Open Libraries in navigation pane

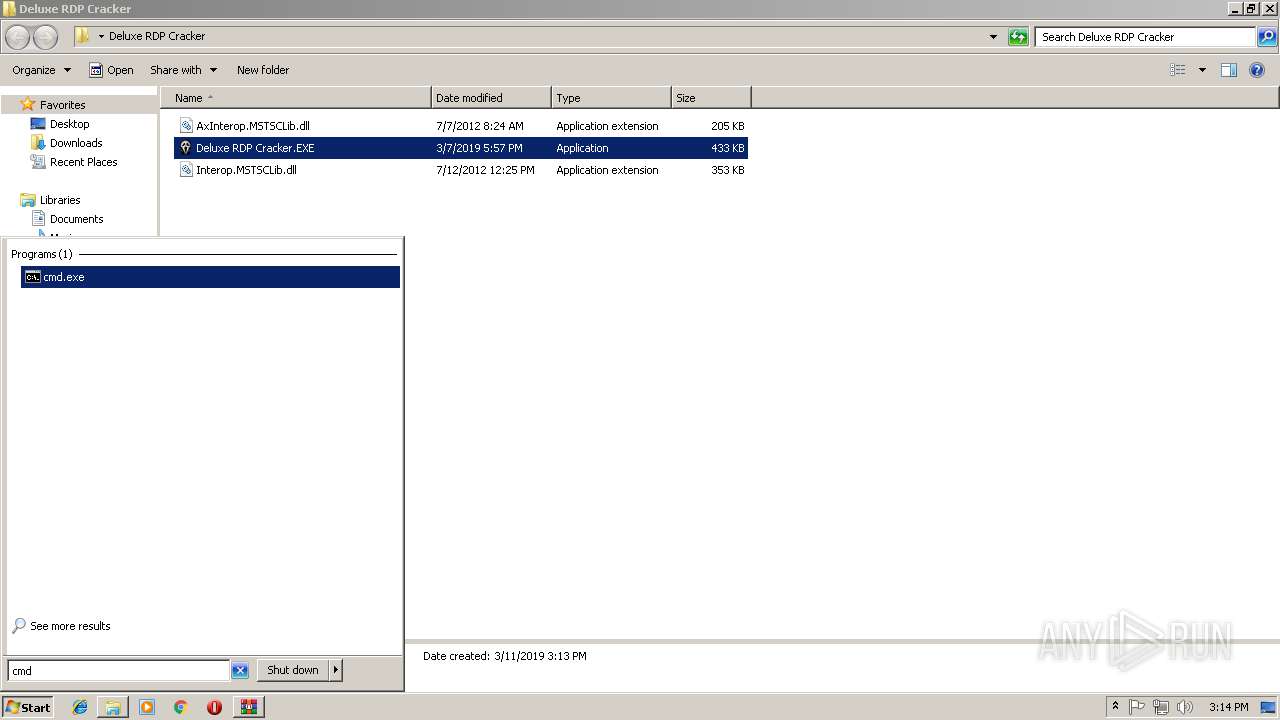[60, 200]
